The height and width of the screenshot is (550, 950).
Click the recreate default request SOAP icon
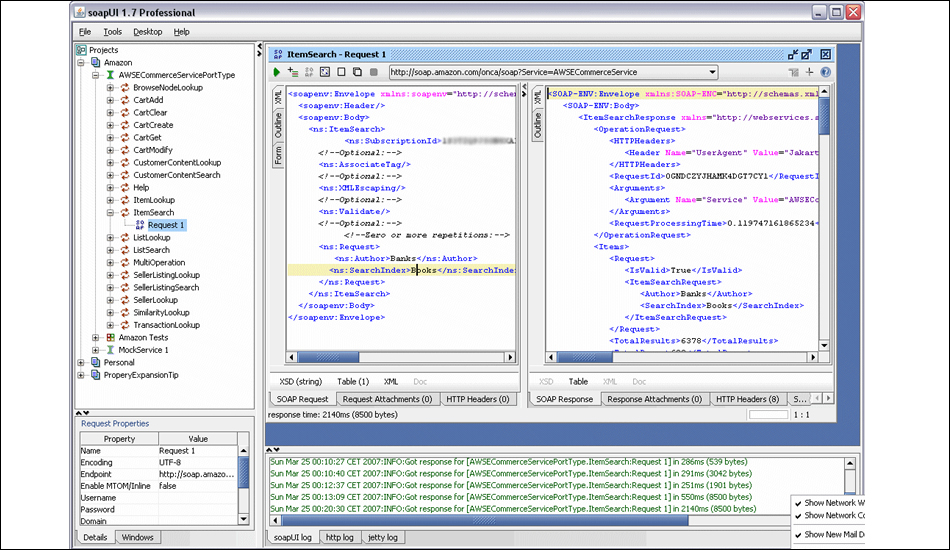point(309,72)
